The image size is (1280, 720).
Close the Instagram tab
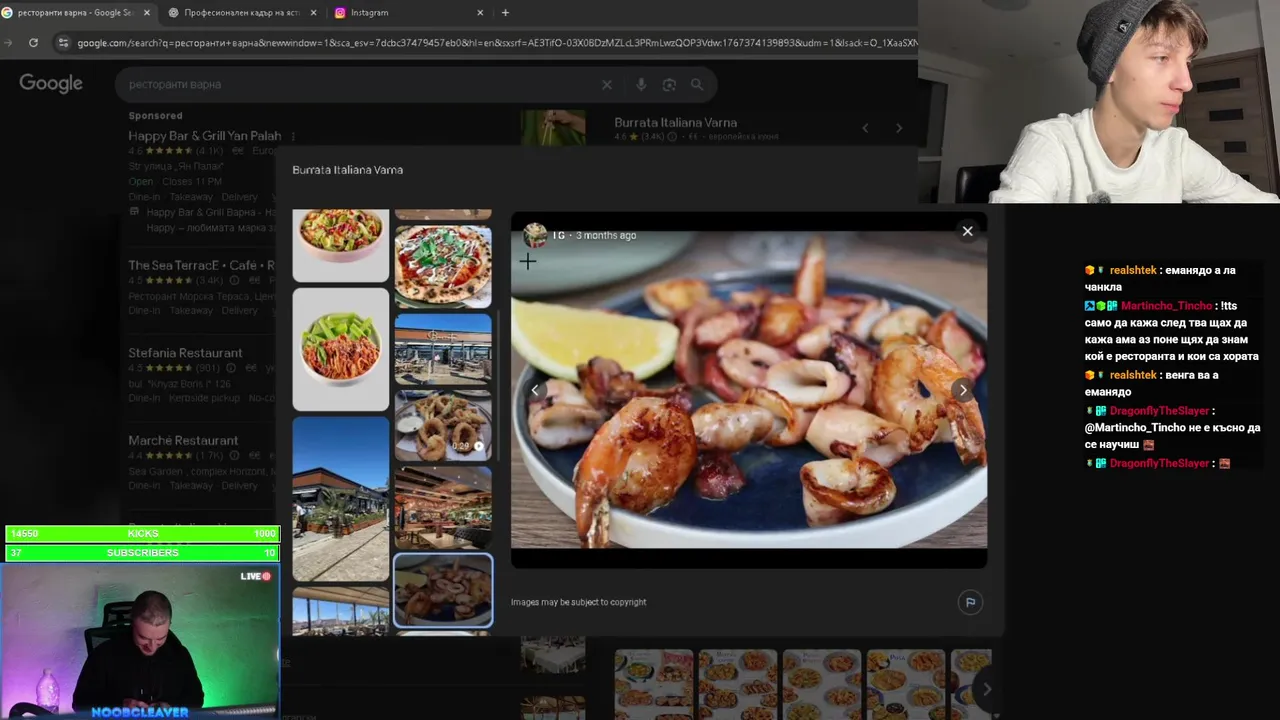coord(480,13)
